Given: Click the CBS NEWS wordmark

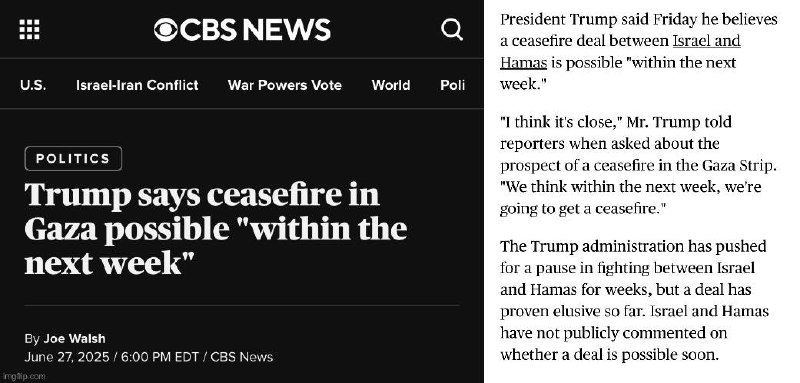Looking at the screenshot, I should [x=255, y=30].
